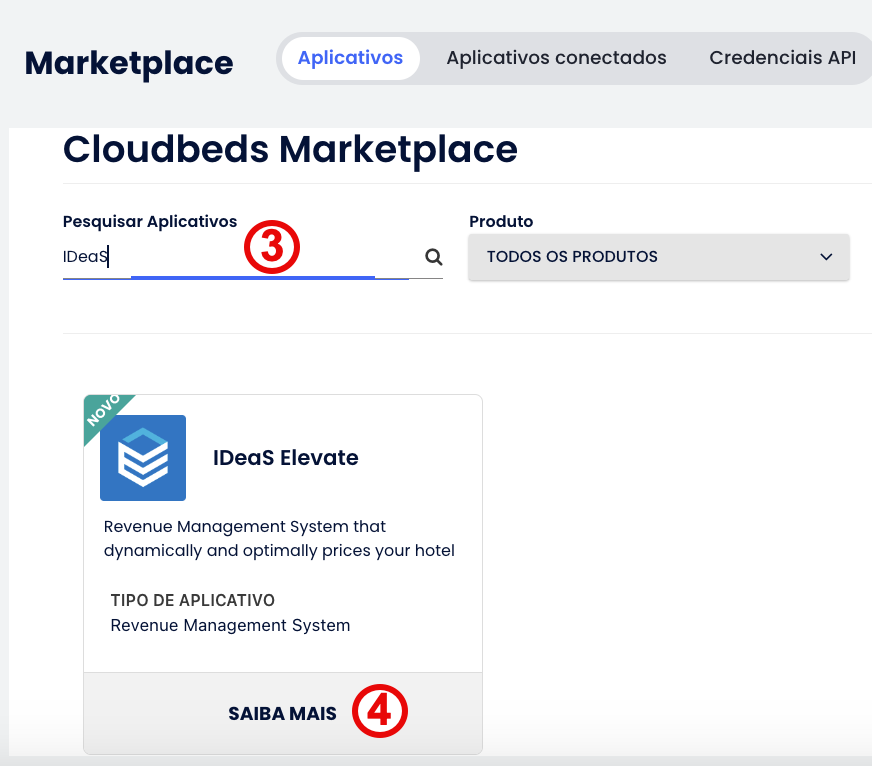Switch to the Aplicativos tab
Image resolution: width=872 pixels, height=766 pixels.
pyautogui.click(x=350, y=58)
